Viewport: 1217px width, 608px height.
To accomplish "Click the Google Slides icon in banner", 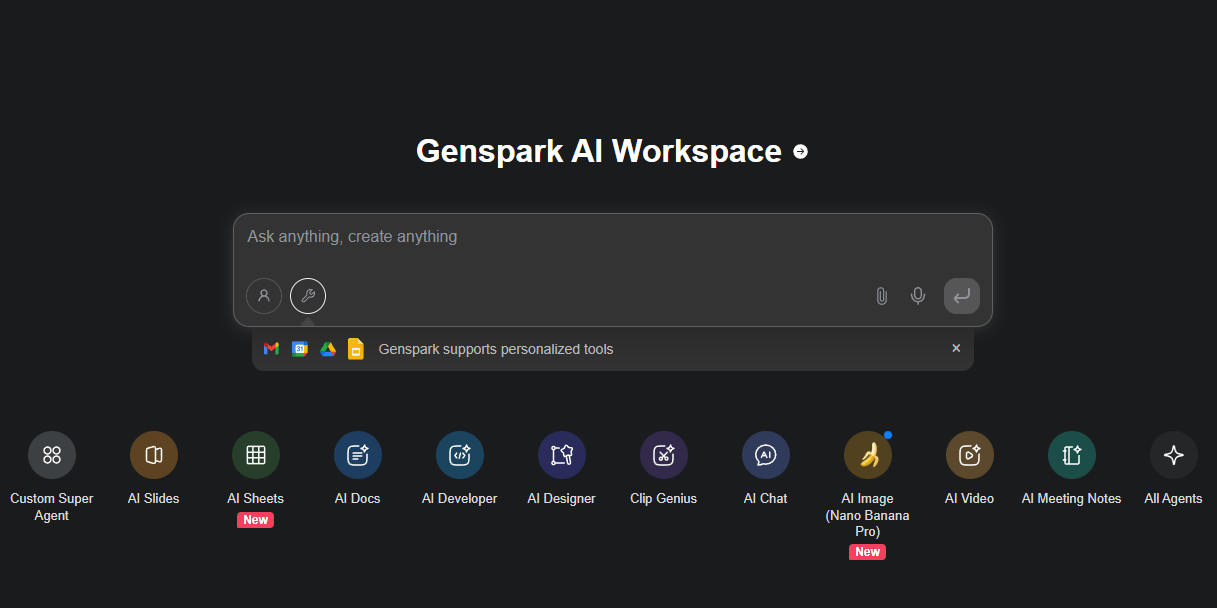I will (355, 349).
